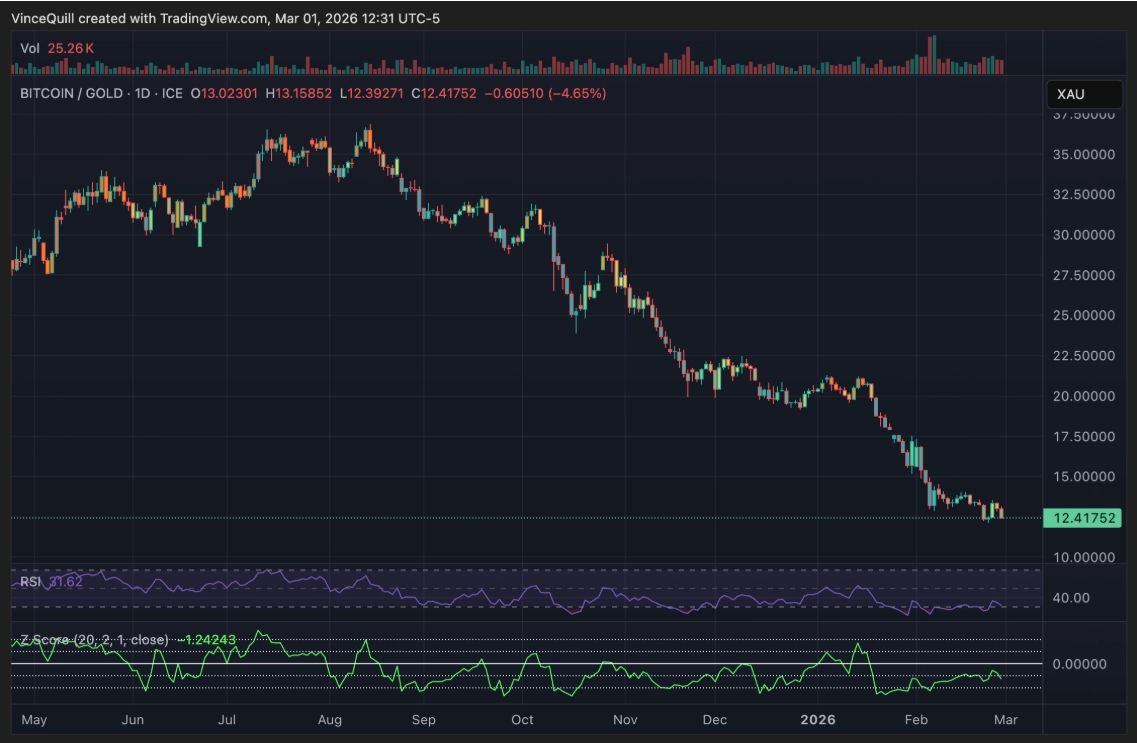Click the Oct label on time axis
Screen dimensions: 1137x743
522,720
